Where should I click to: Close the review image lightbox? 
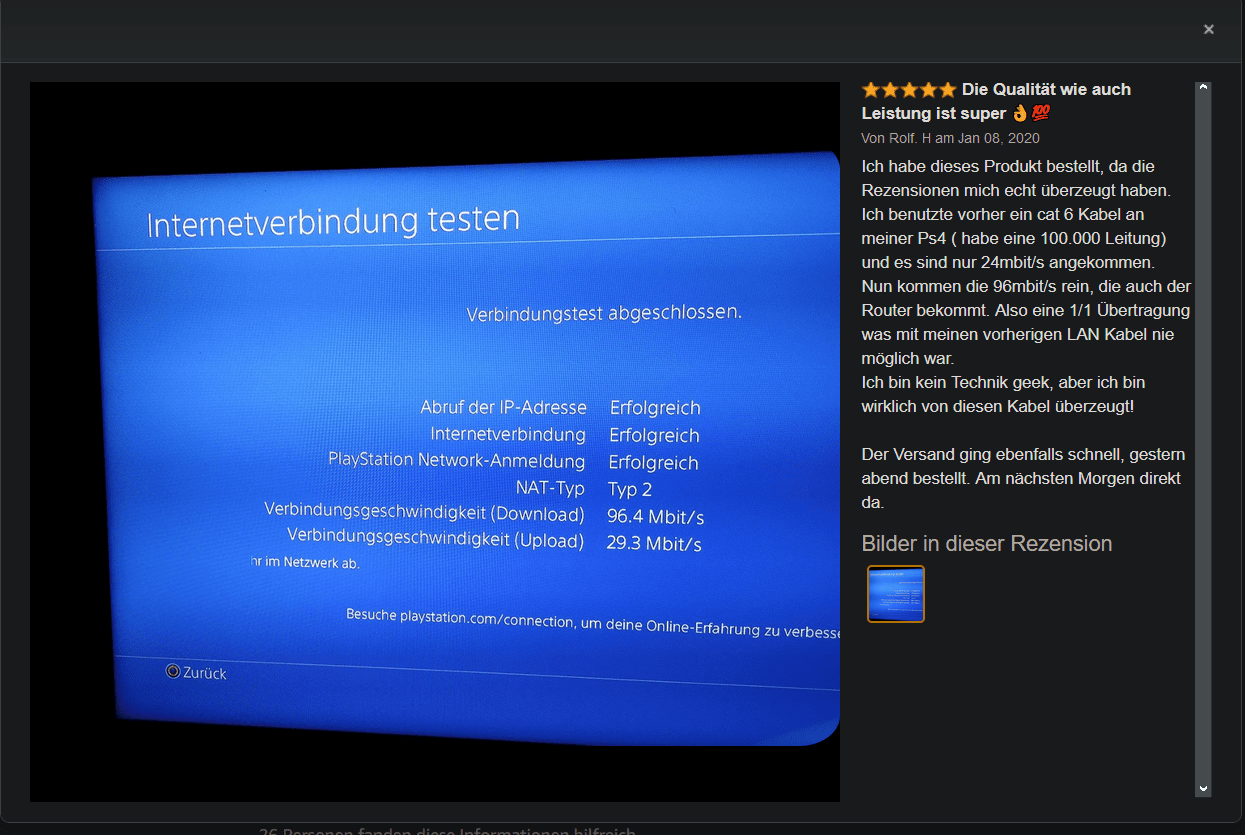click(x=1208, y=30)
